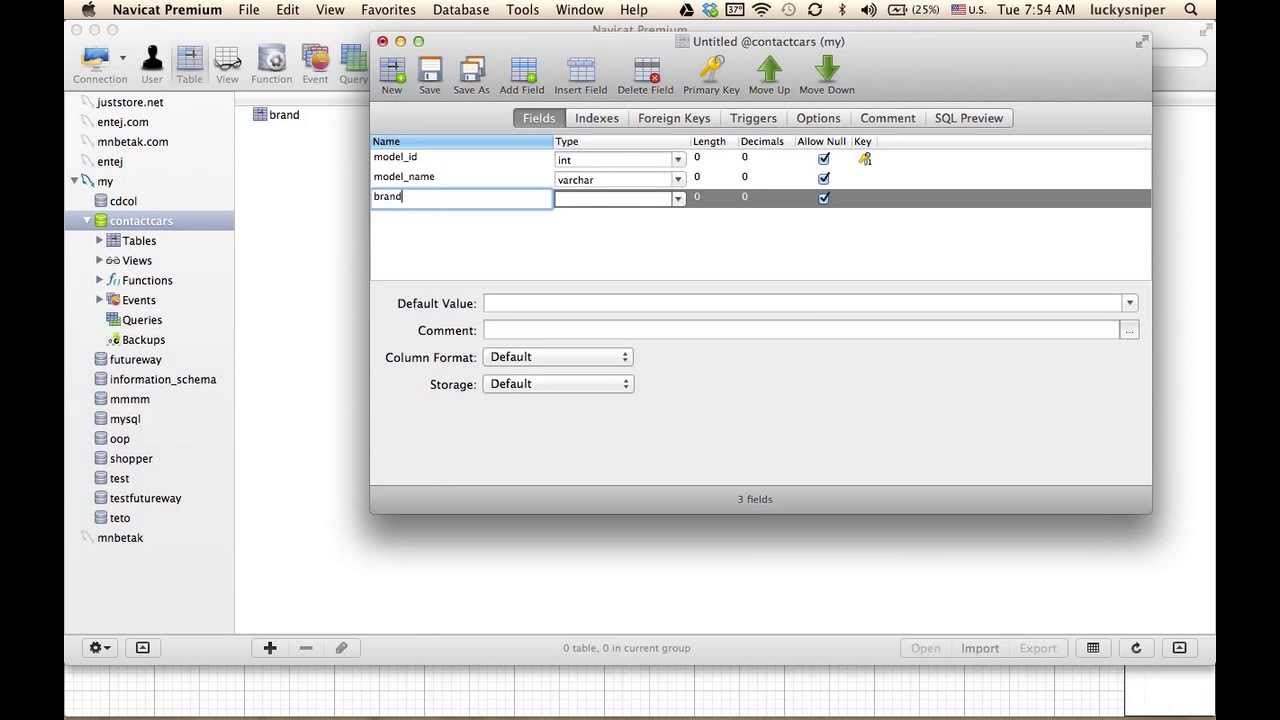Click the Insert Field icon
Image resolution: width=1280 pixels, height=720 pixels.
[581, 69]
